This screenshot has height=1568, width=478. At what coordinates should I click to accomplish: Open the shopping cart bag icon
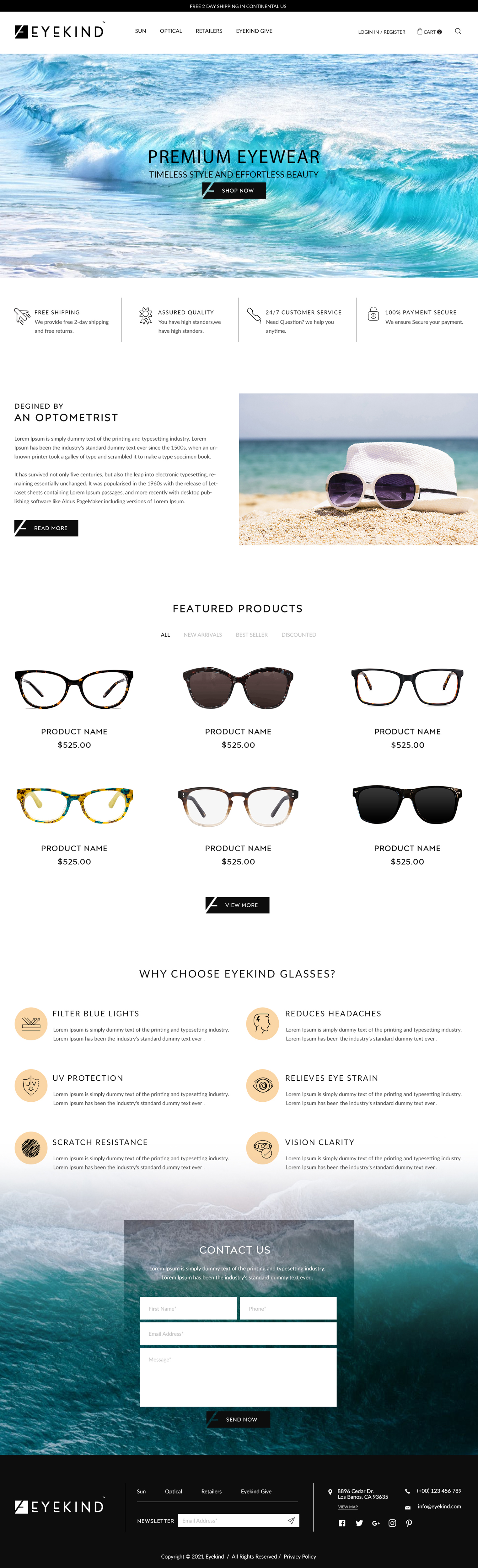coord(420,31)
